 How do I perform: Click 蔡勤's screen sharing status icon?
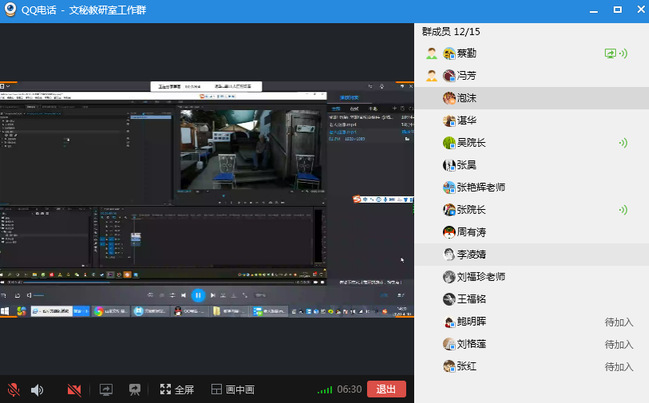pos(609,54)
